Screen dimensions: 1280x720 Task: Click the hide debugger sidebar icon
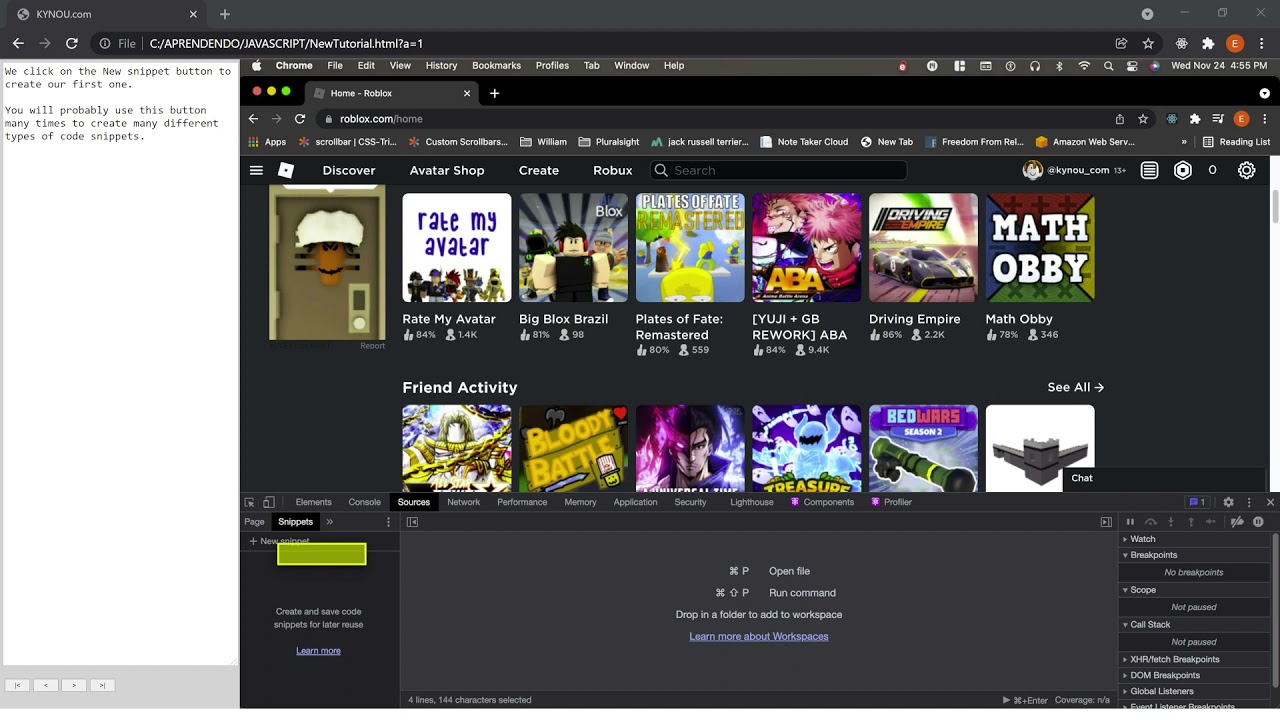(1106, 522)
